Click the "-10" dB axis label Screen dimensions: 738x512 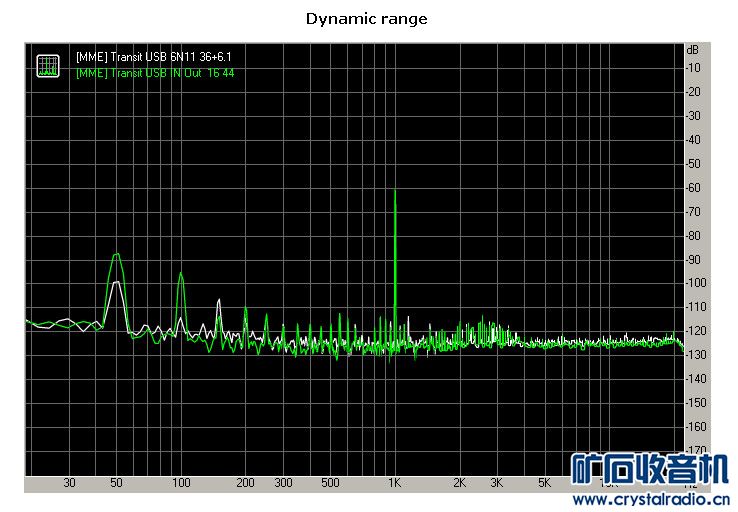coord(693,68)
